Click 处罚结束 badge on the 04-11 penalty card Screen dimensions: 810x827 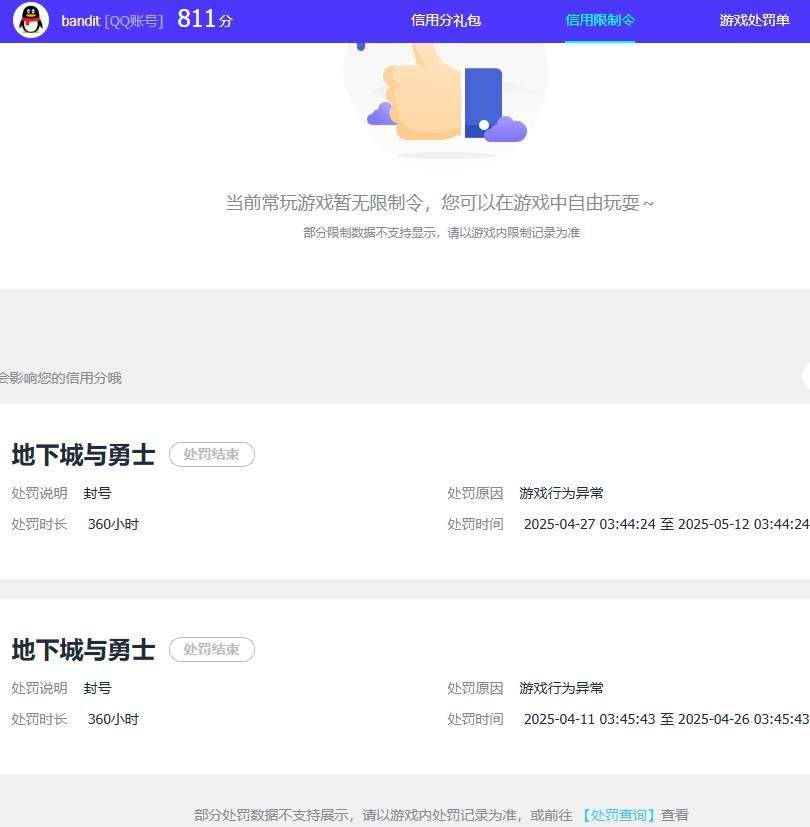point(211,650)
